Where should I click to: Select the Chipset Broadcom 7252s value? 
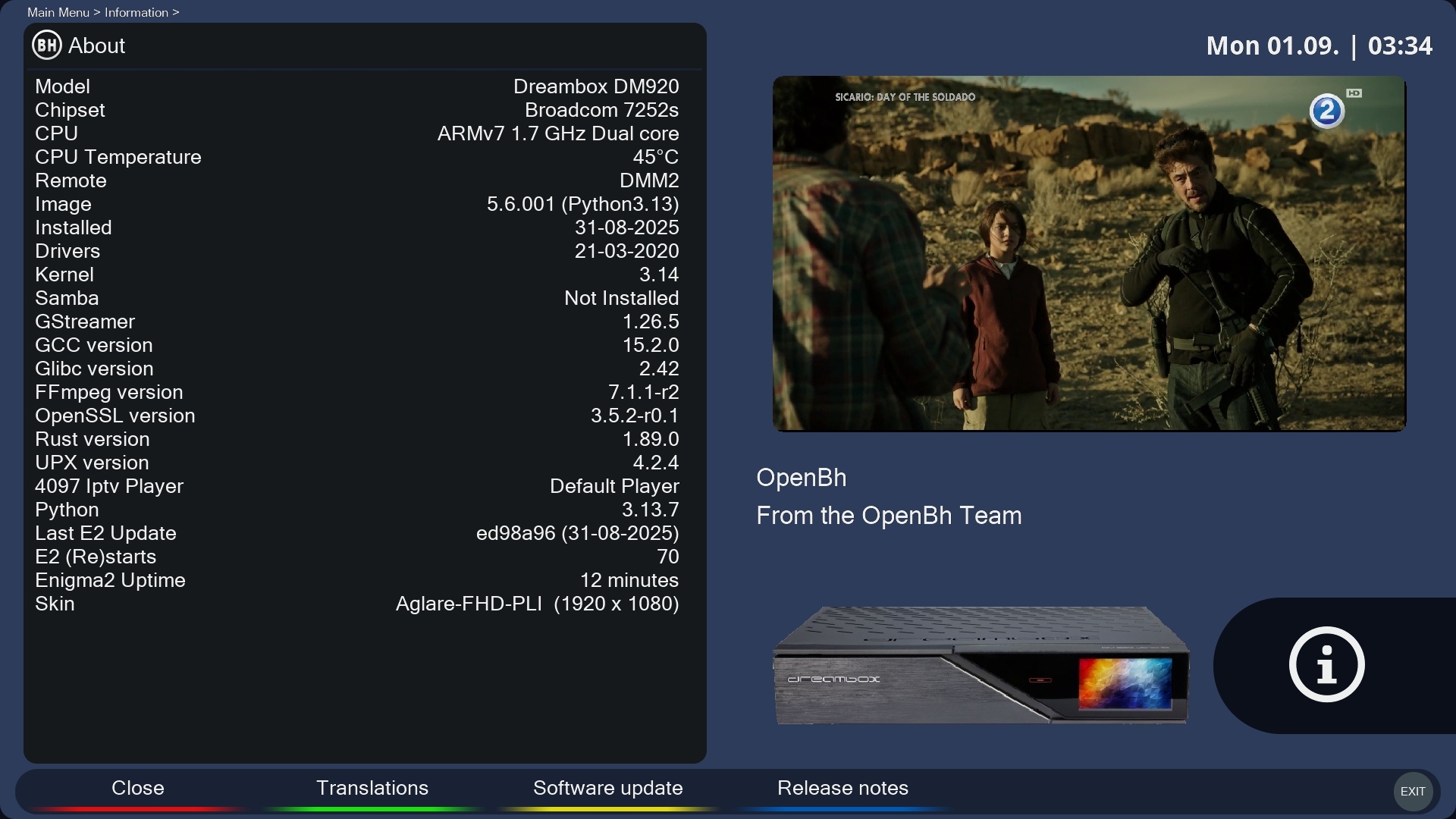[x=601, y=110]
